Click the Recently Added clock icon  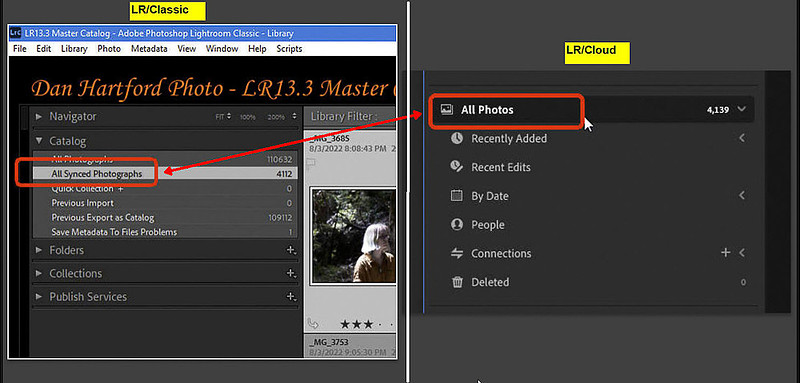coord(457,138)
